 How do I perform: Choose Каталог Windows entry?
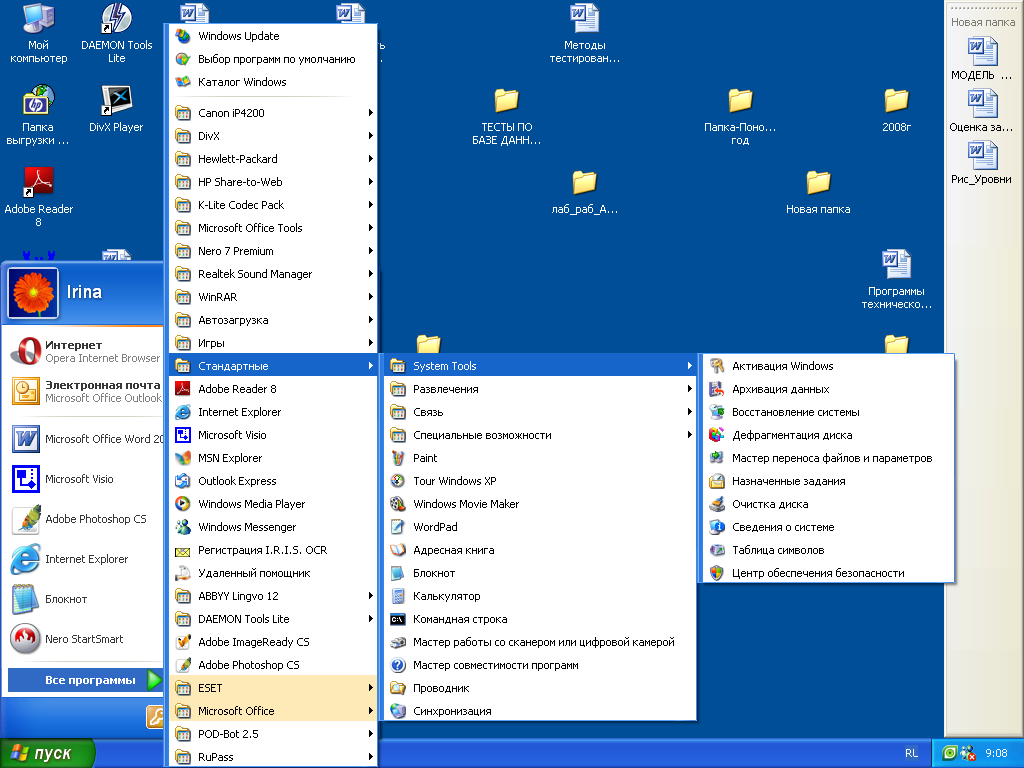coord(273,82)
